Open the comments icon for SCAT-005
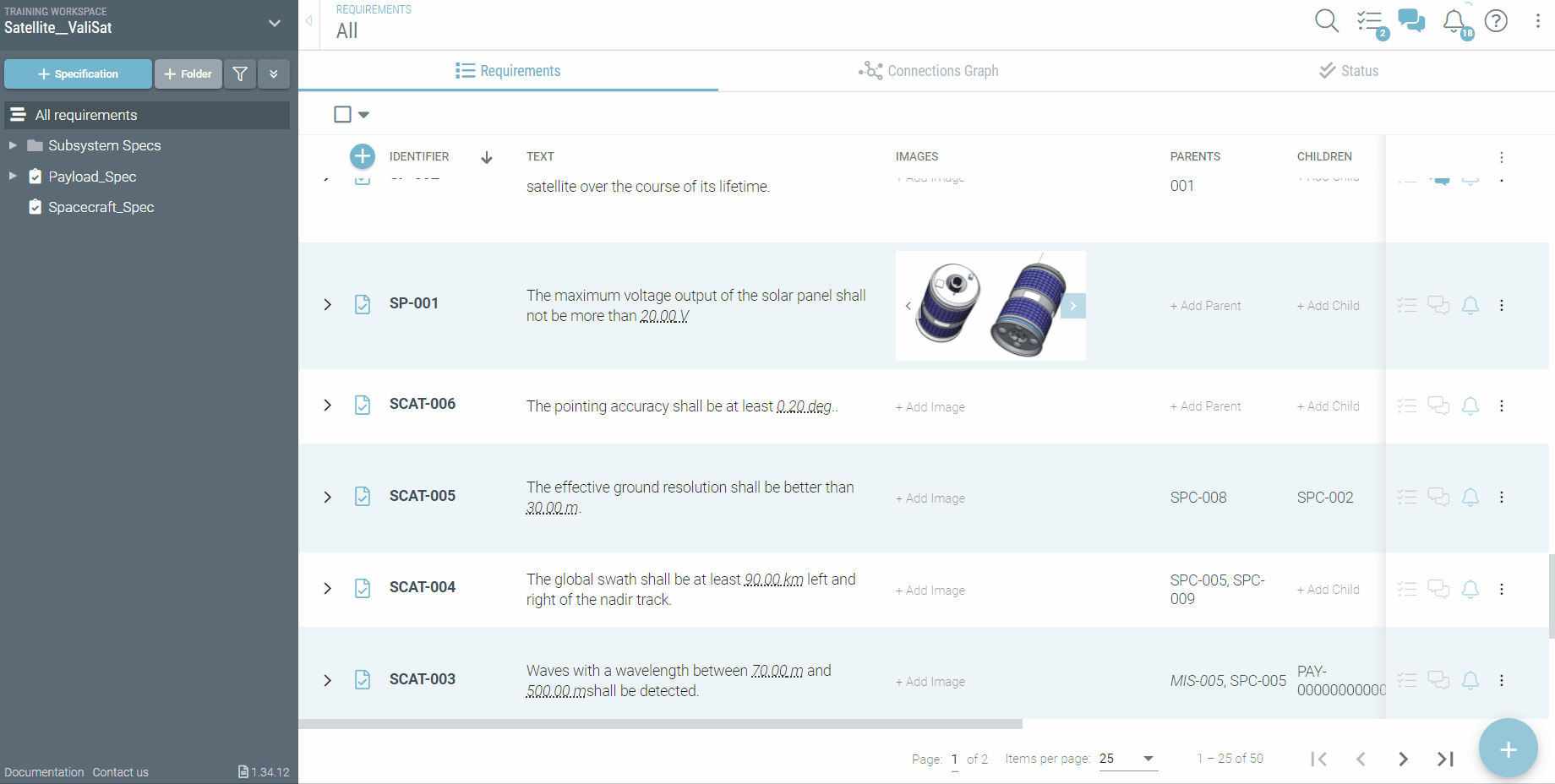This screenshot has width=1555, height=784. tap(1438, 497)
